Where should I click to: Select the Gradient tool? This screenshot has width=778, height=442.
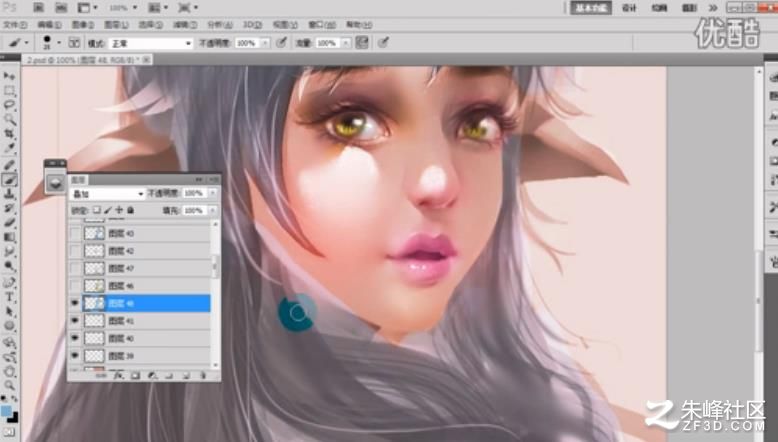click(9, 237)
